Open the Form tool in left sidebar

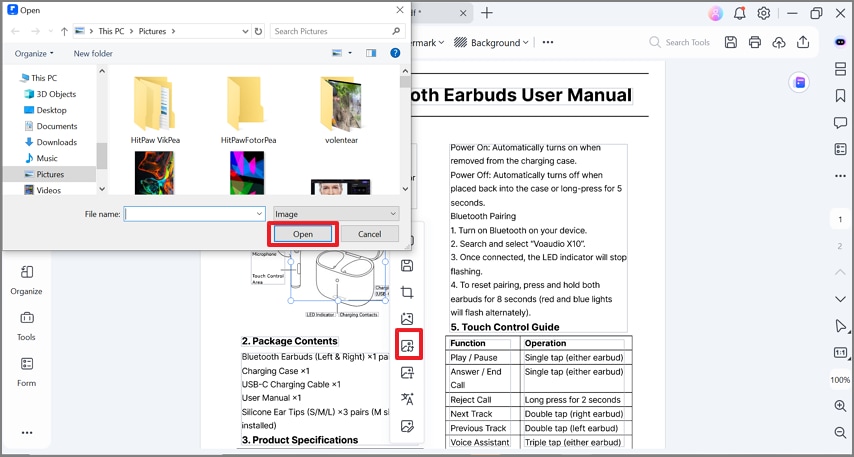(x=26, y=372)
